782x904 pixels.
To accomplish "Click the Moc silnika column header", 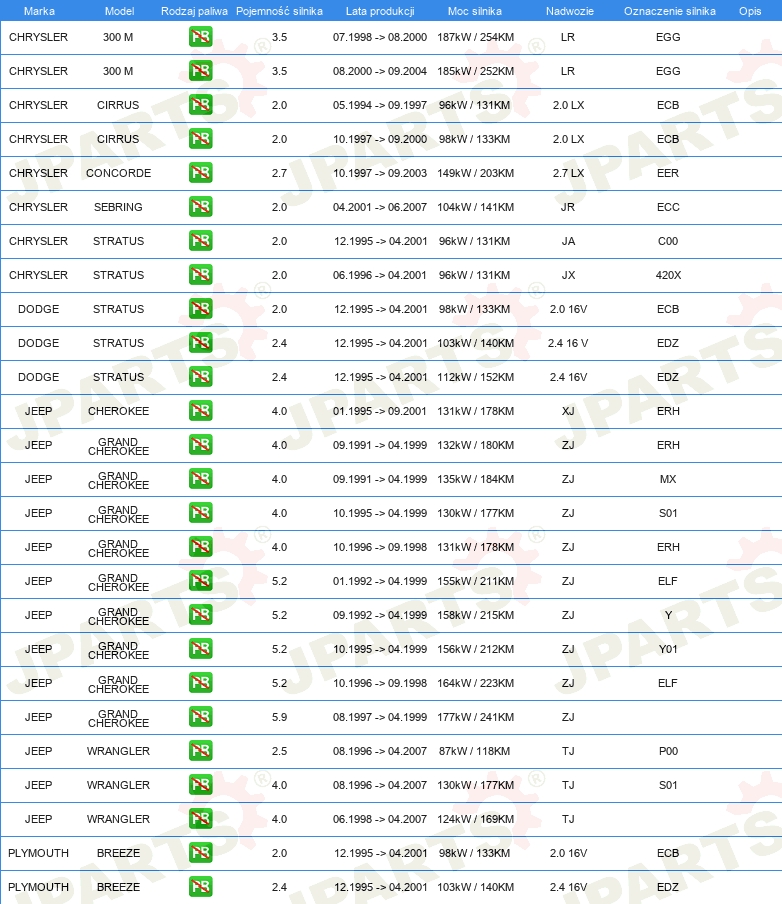I will click(475, 11).
